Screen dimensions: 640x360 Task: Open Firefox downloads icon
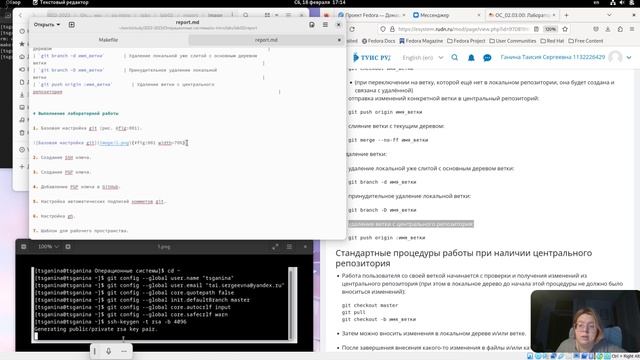pos(608,29)
